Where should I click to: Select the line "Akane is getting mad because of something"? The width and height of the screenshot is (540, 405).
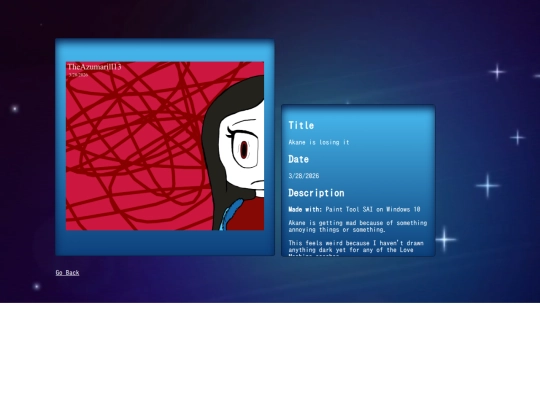click(x=358, y=223)
